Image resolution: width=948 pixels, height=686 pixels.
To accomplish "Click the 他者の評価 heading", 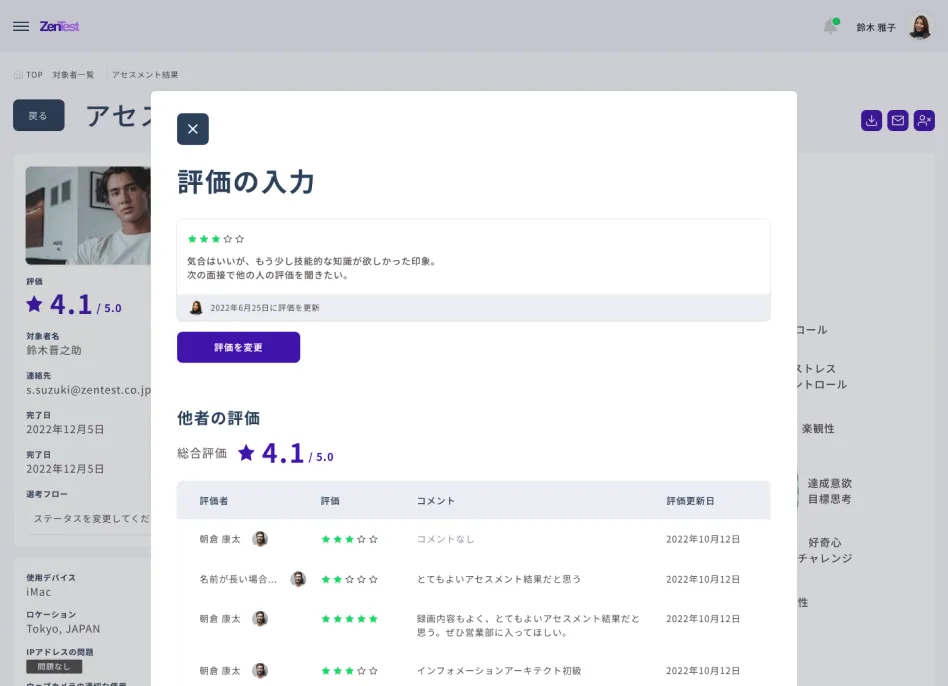I will point(218,418).
